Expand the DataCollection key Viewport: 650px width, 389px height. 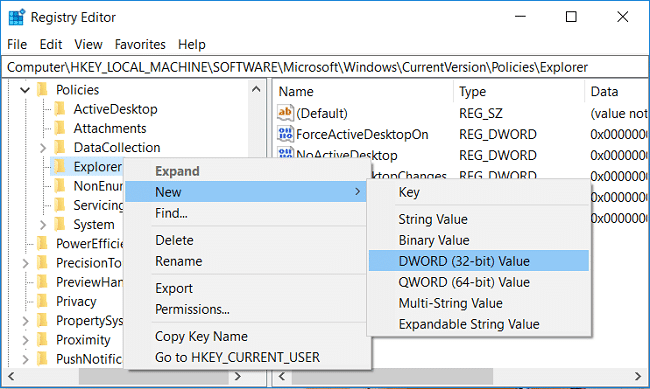(43, 148)
